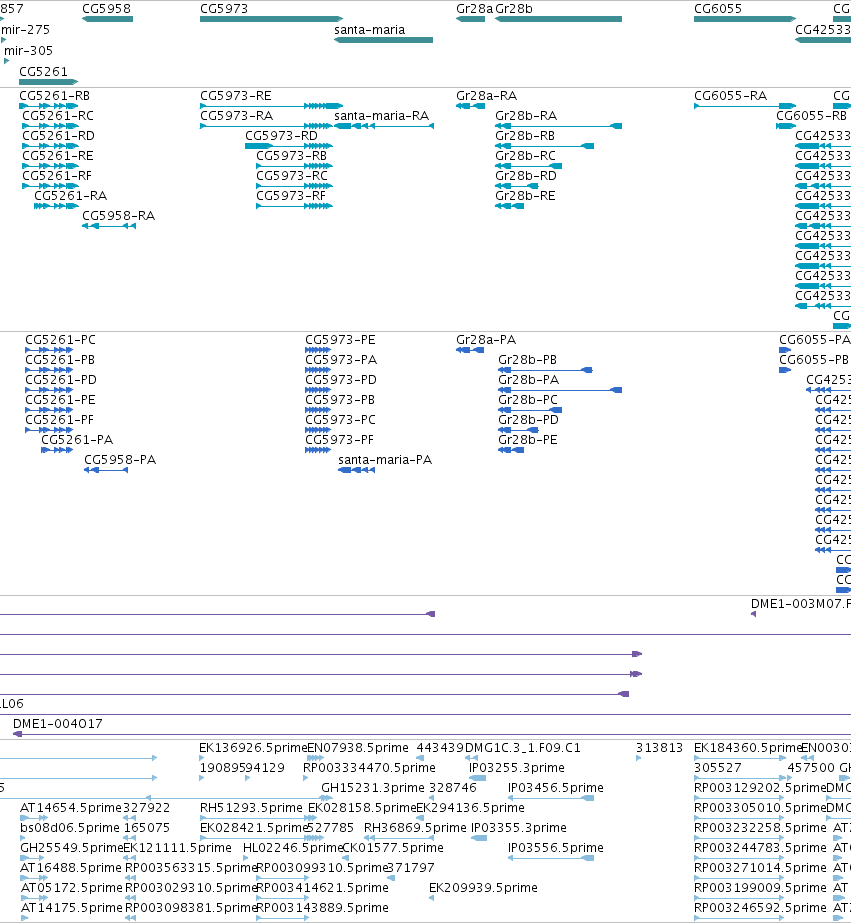This screenshot has width=851, height=923.
Task: Select transcript Gr28b-RA
Action: click(526, 116)
